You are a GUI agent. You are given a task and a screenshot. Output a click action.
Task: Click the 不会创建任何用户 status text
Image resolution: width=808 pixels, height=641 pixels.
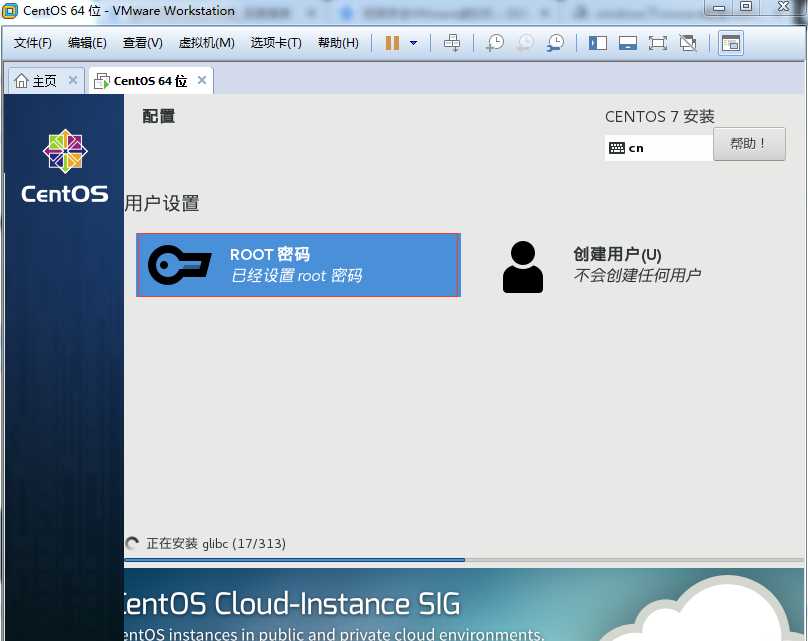[637, 275]
